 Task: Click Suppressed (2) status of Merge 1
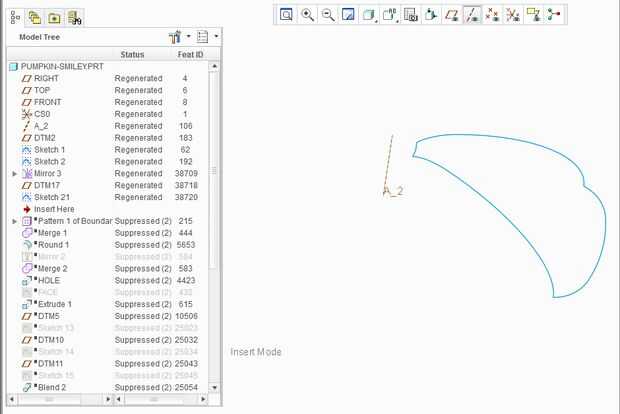[x=143, y=233]
